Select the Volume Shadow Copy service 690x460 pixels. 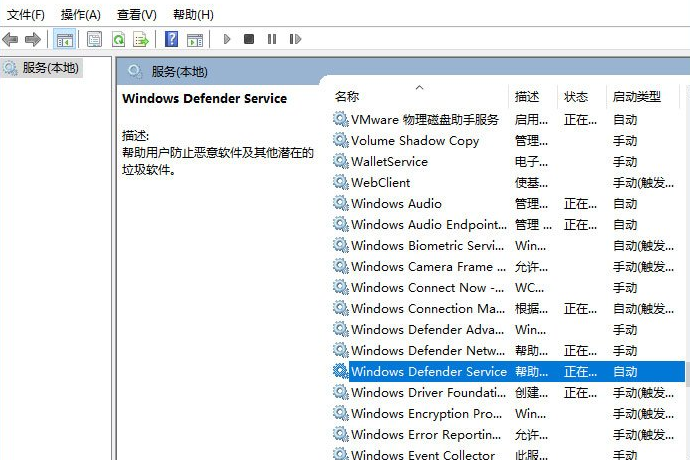point(415,141)
